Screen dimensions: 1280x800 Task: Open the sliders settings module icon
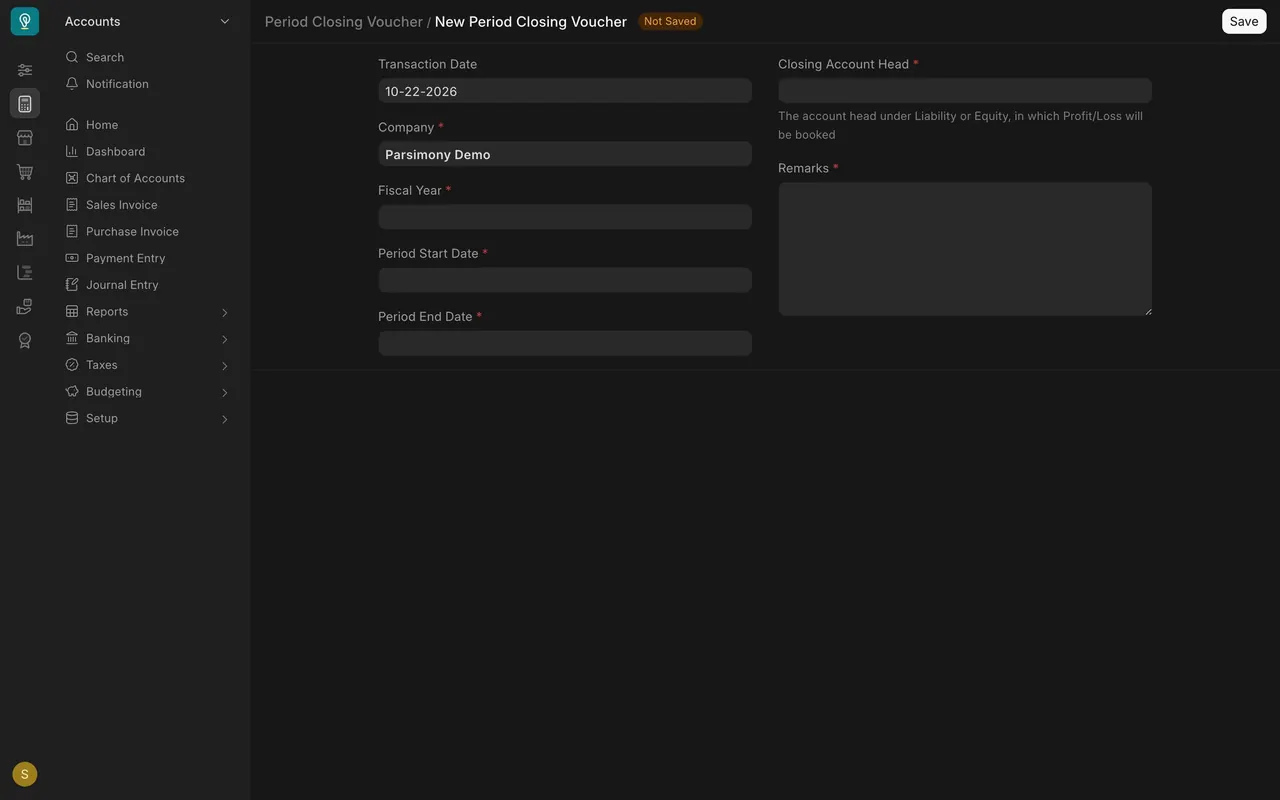[x=25, y=70]
